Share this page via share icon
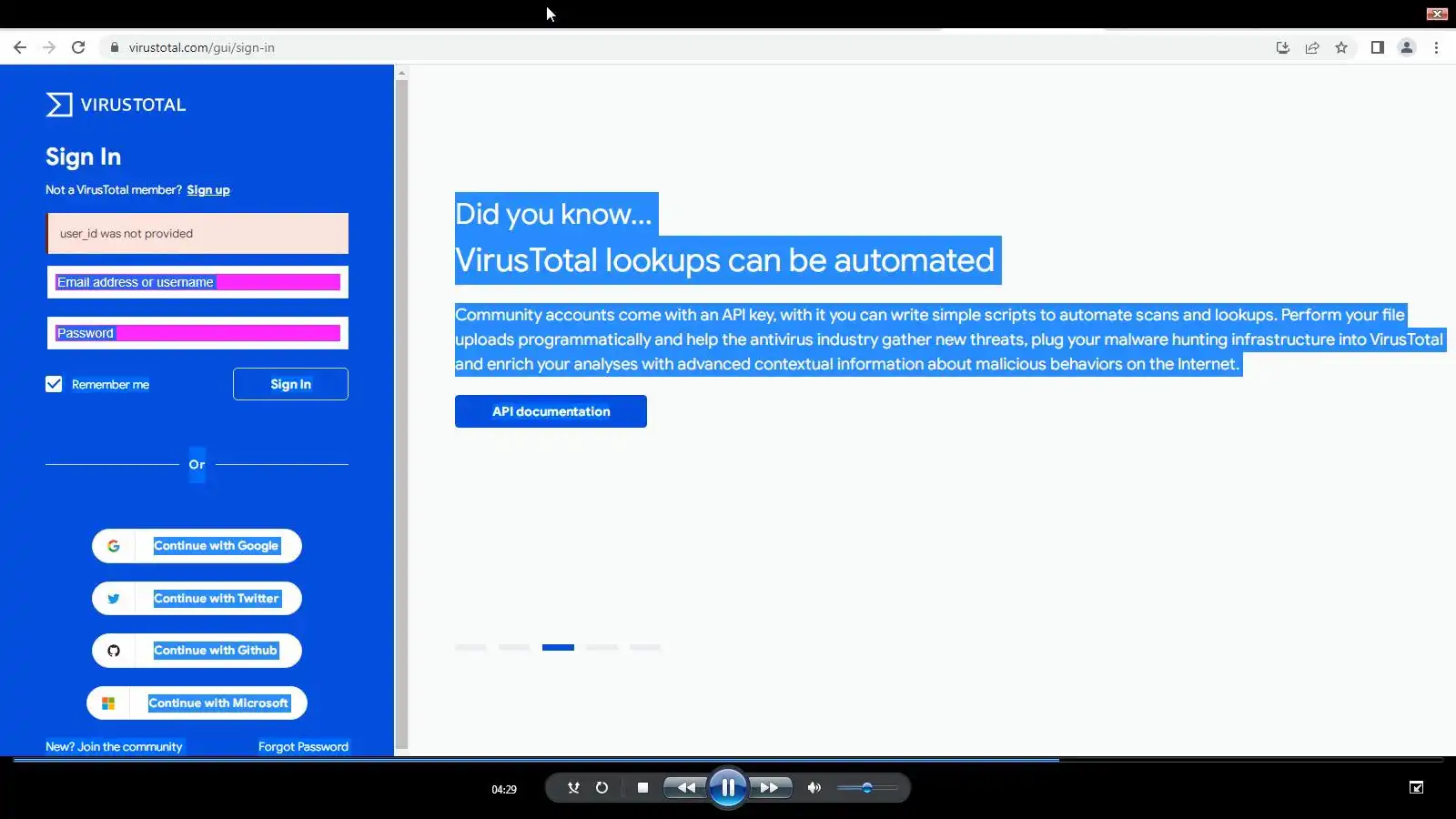The image size is (1456, 819). [1312, 47]
